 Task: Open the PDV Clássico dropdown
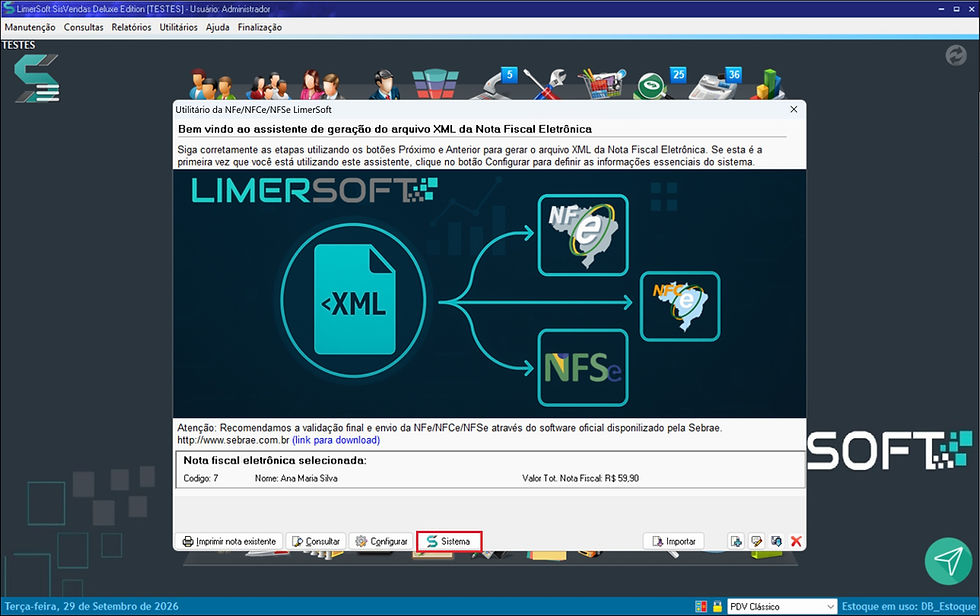tap(782, 607)
